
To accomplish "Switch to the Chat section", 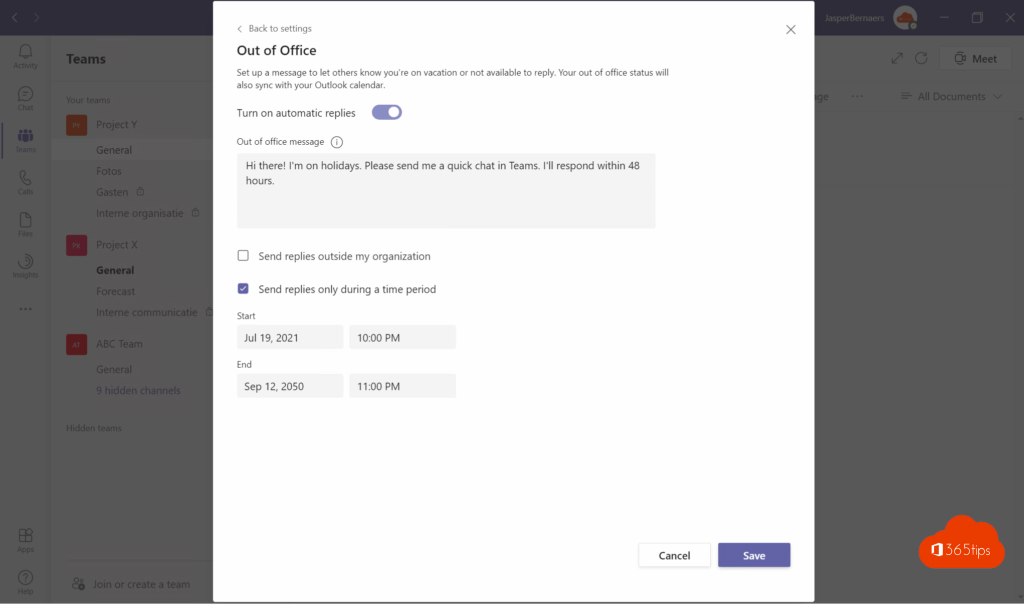I will (25, 97).
